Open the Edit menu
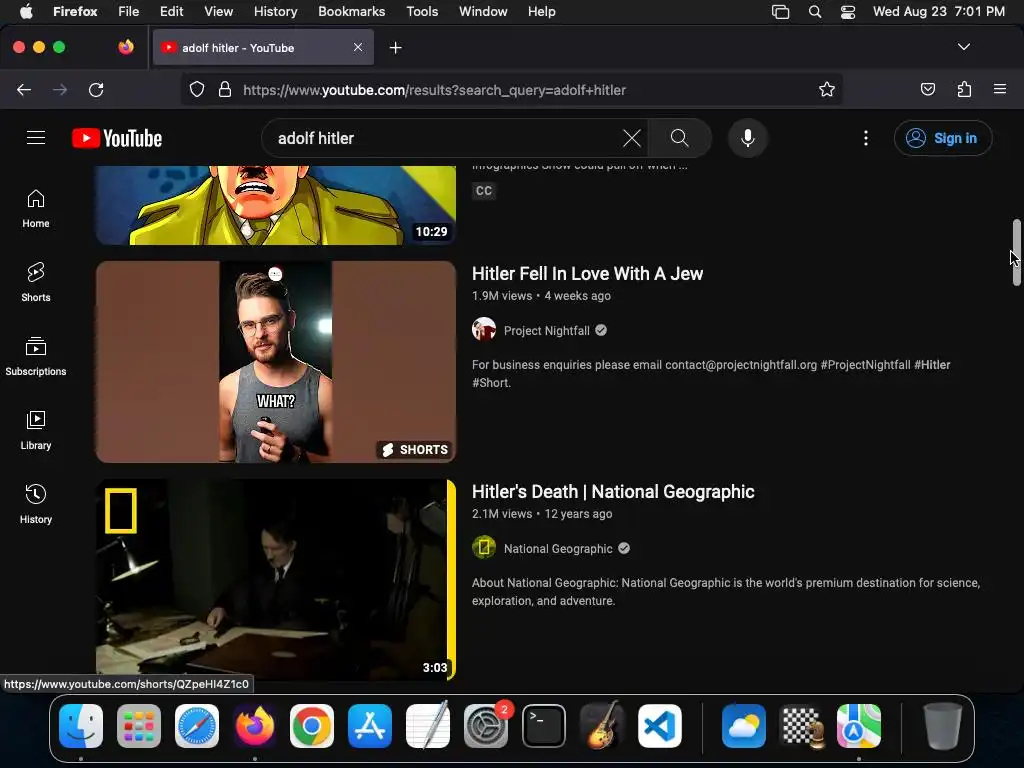 pos(171,11)
